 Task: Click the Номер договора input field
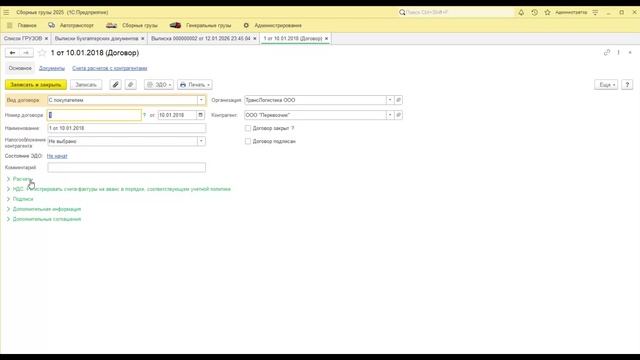[x=94, y=115]
